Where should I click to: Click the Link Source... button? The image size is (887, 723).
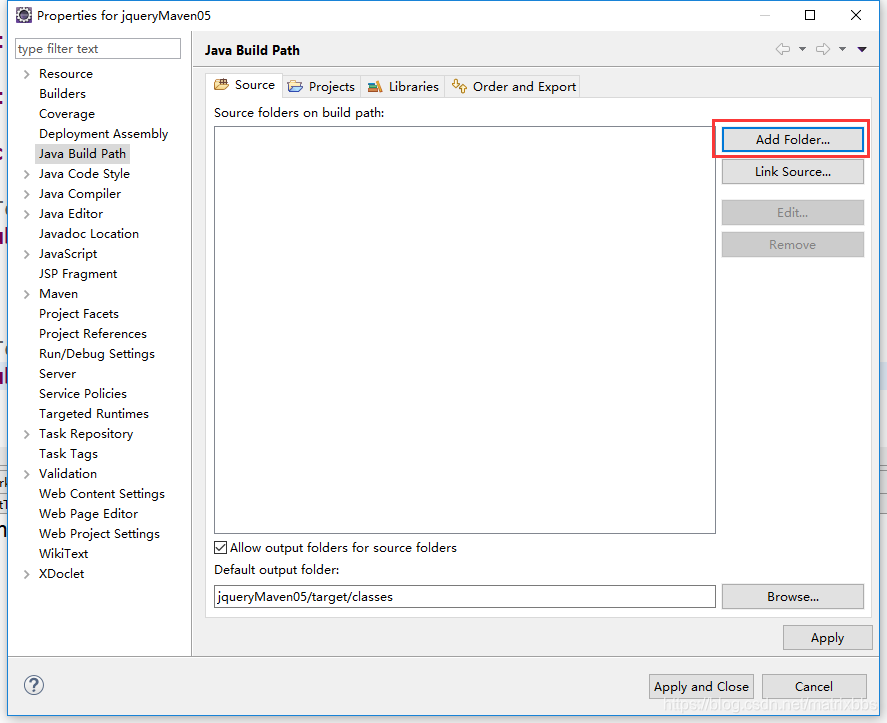793,171
